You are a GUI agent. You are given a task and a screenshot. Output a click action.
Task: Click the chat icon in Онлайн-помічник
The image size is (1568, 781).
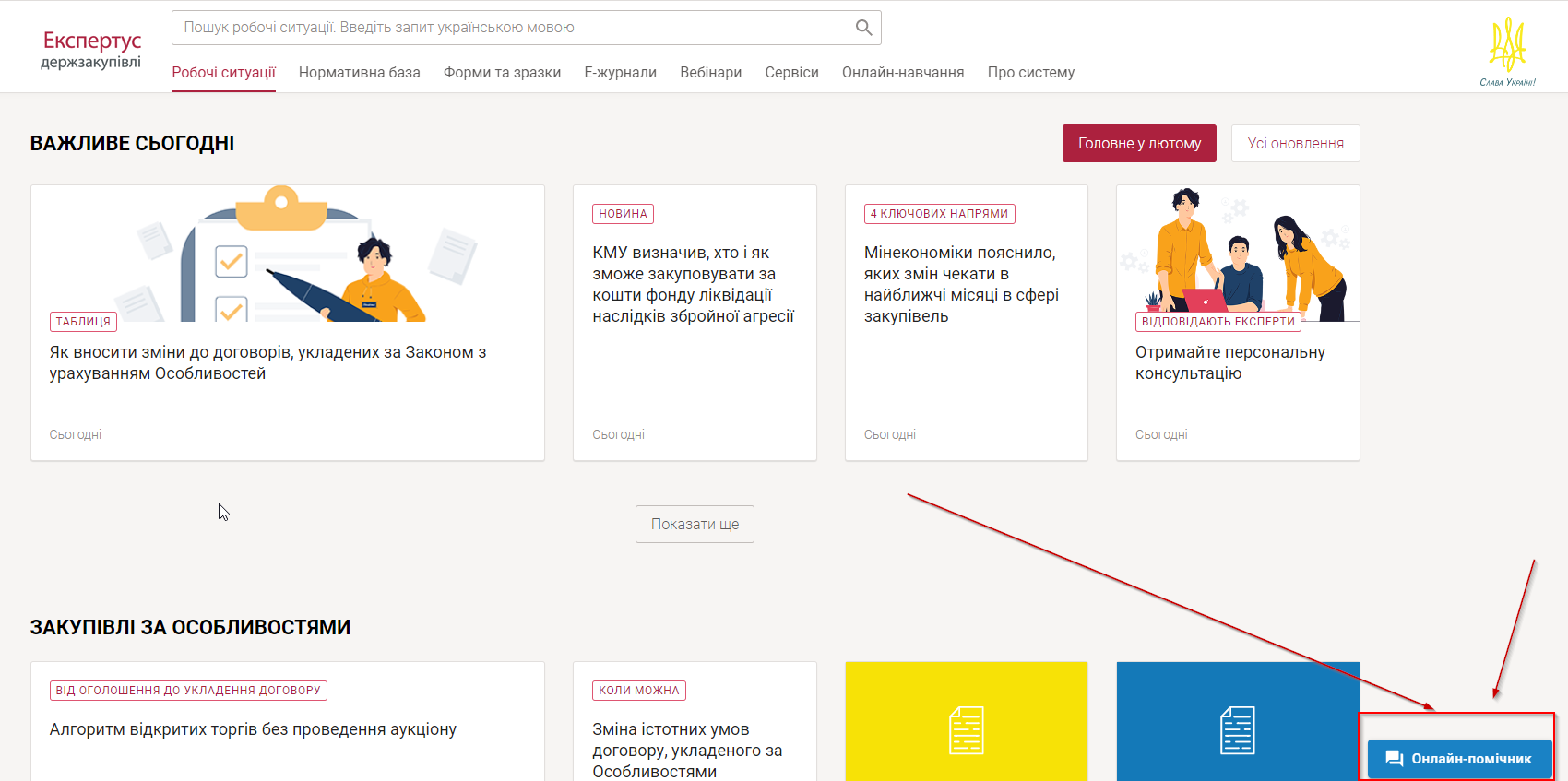1395,758
